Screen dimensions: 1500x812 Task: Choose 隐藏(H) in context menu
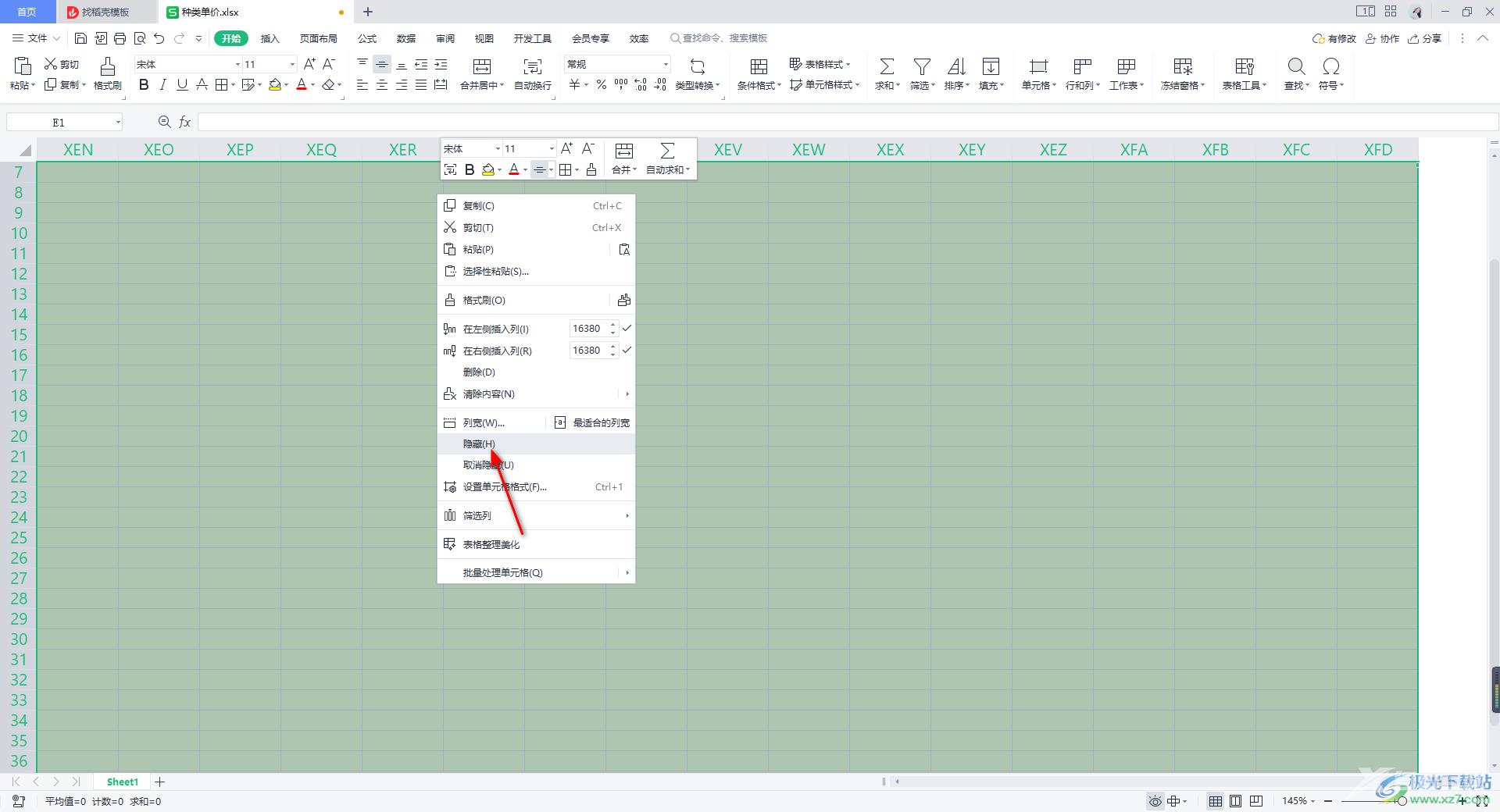[536, 443]
